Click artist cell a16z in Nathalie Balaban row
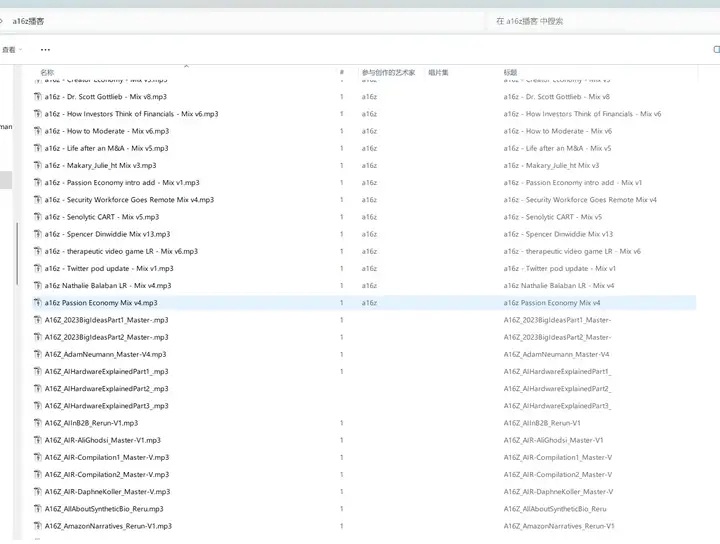This screenshot has height=544, width=720. (x=369, y=286)
